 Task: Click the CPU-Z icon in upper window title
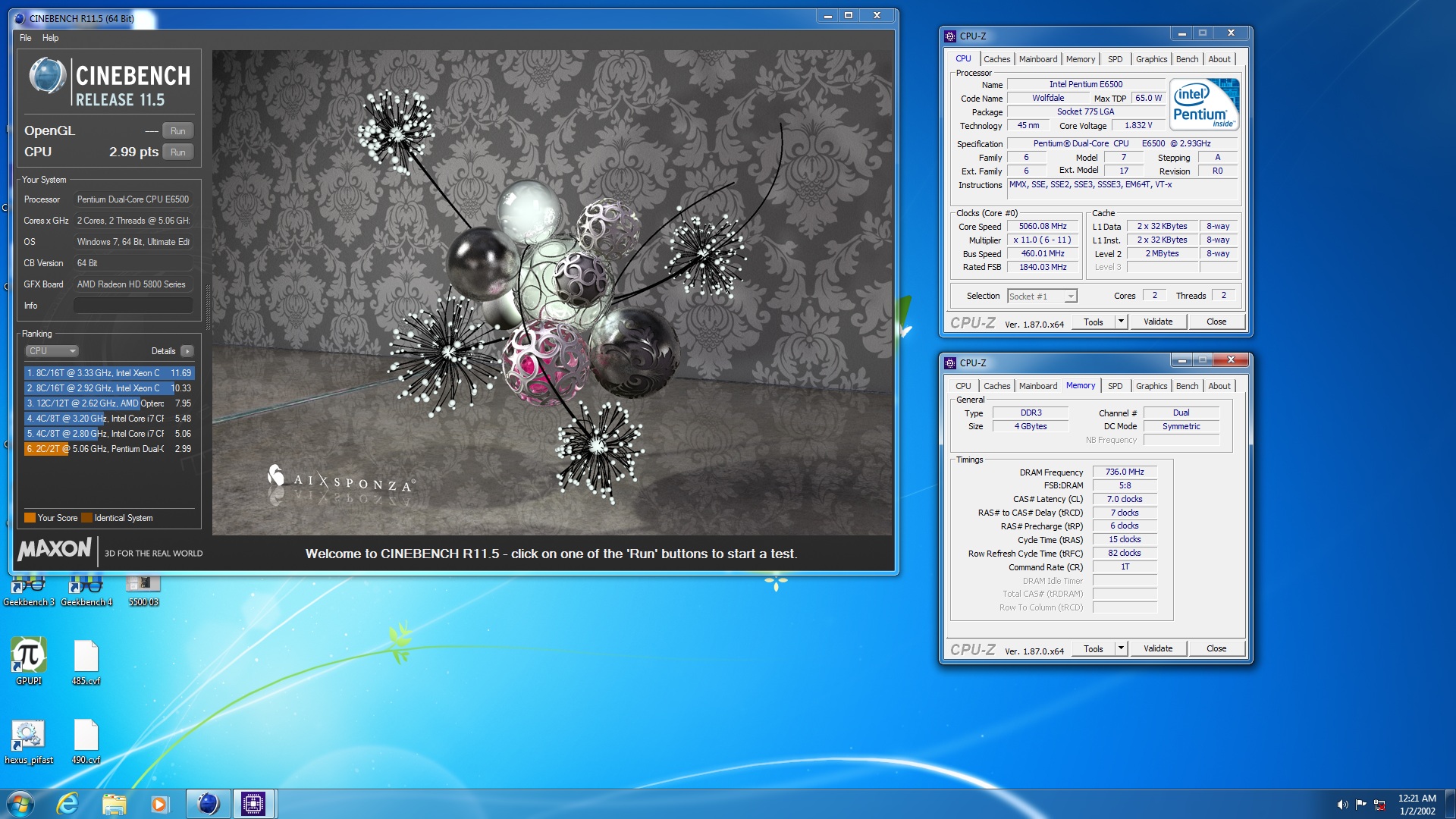[x=951, y=36]
